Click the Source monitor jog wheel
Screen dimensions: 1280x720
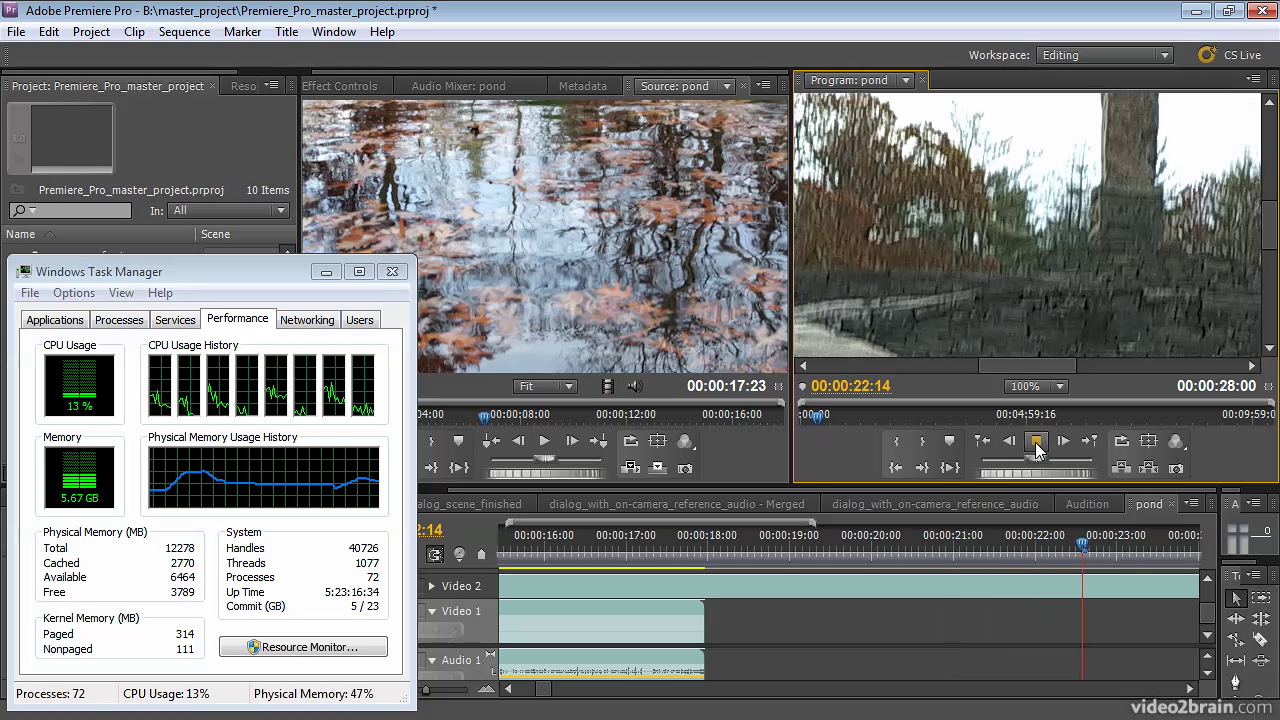(x=544, y=473)
